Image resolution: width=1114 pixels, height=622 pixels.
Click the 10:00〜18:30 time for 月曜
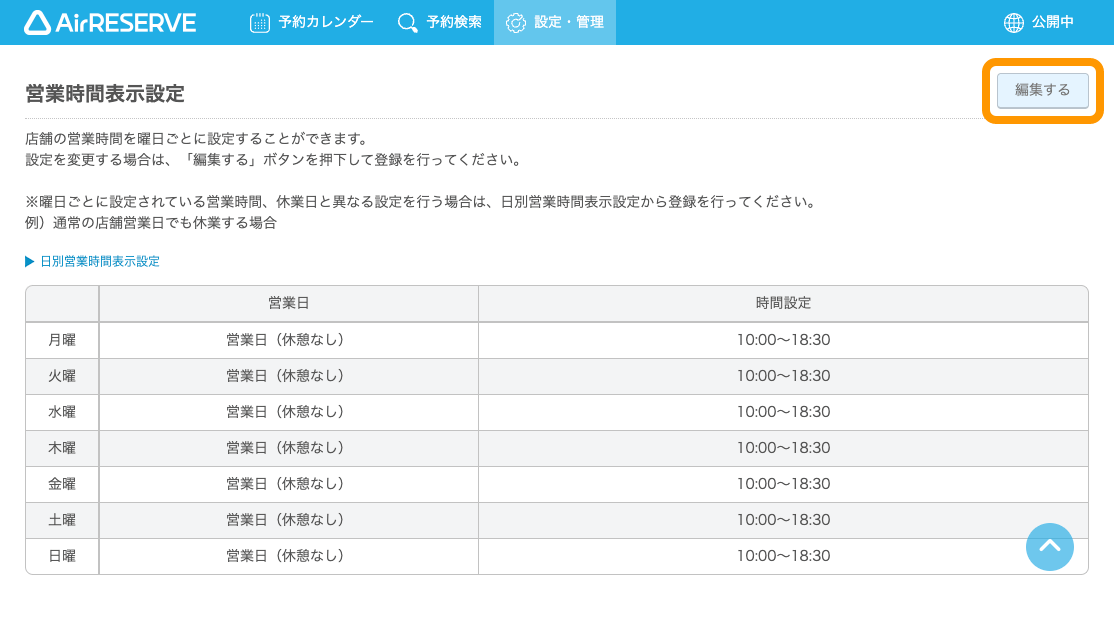[x=783, y=340]
